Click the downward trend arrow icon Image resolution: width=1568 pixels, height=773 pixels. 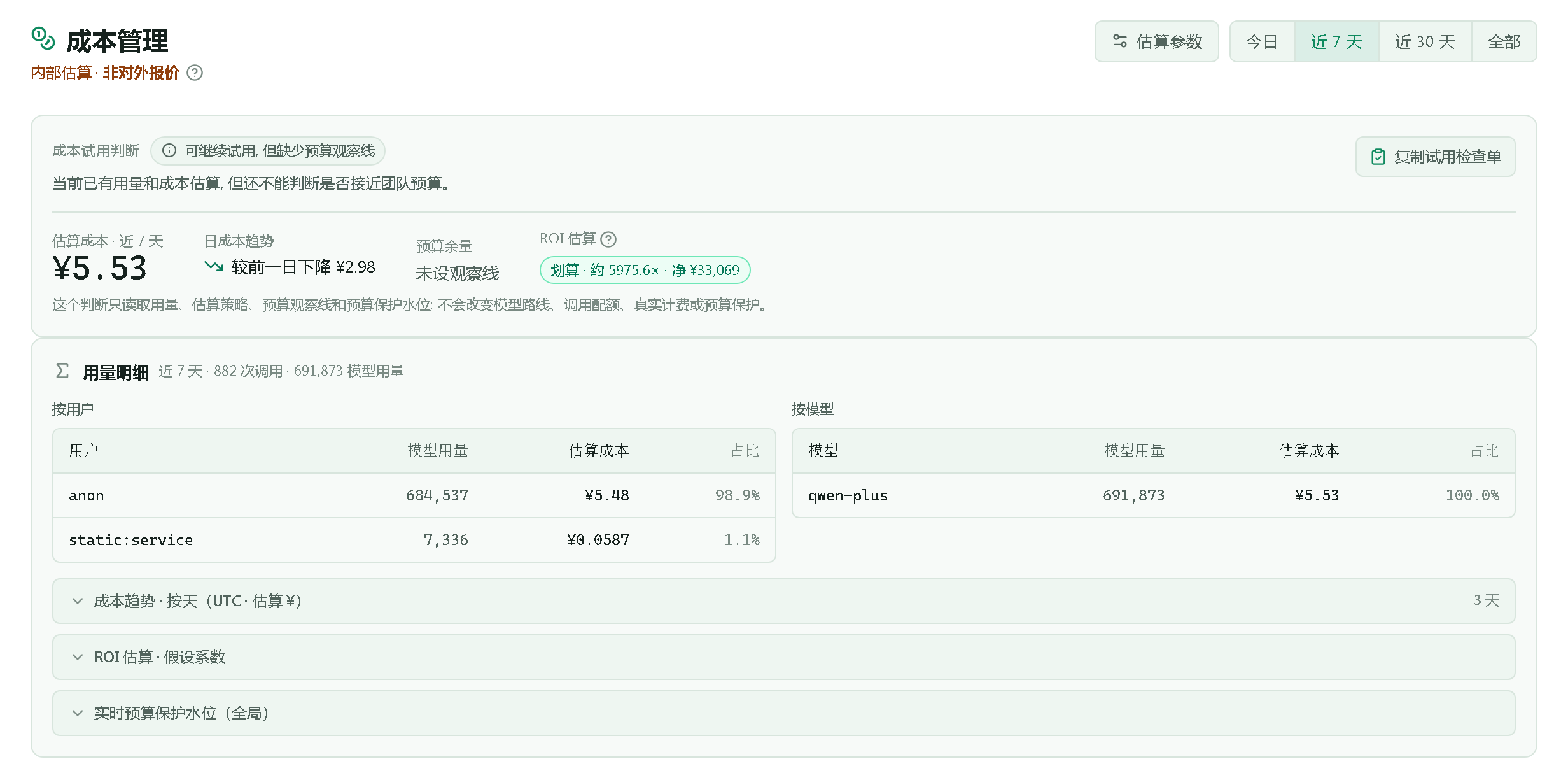214,266
